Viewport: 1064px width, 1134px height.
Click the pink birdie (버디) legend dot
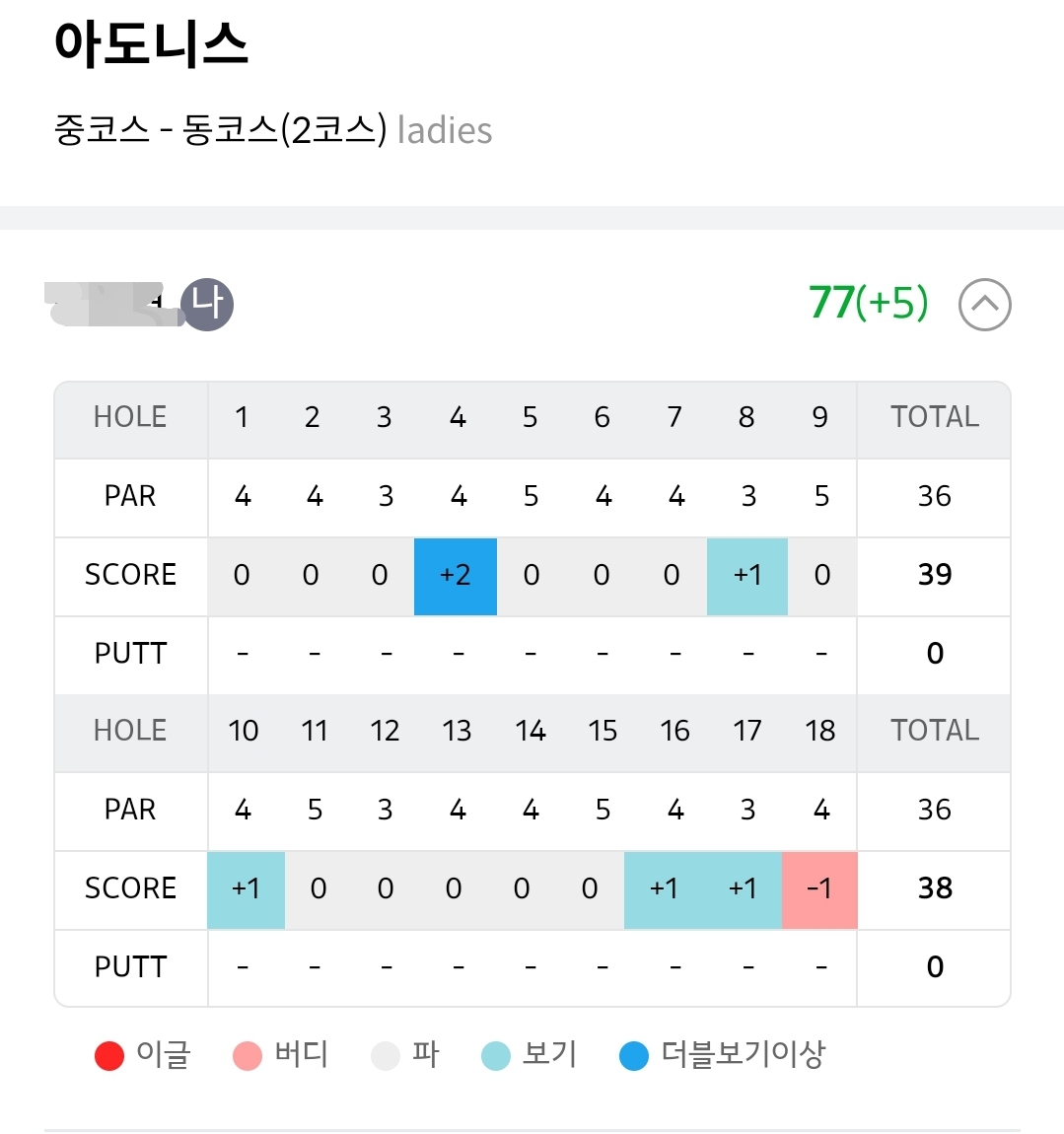click(x=248, y=1056)
